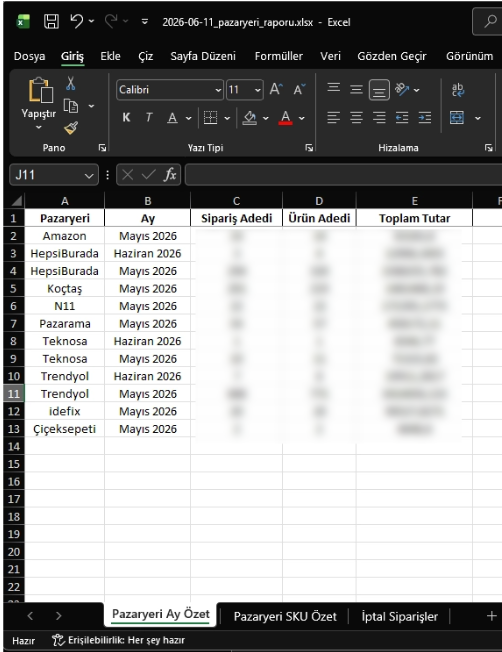Viewport: 502px width, 652px height.
Task: Click the Orientation text angle icon
Action: 402,89
